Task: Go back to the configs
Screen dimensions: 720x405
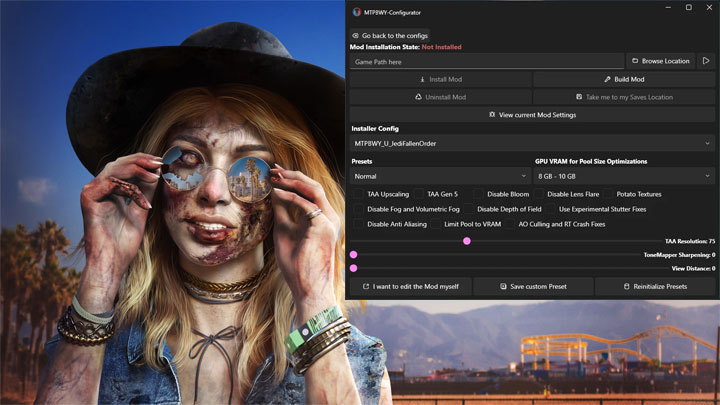Action: tap(390, 35)
